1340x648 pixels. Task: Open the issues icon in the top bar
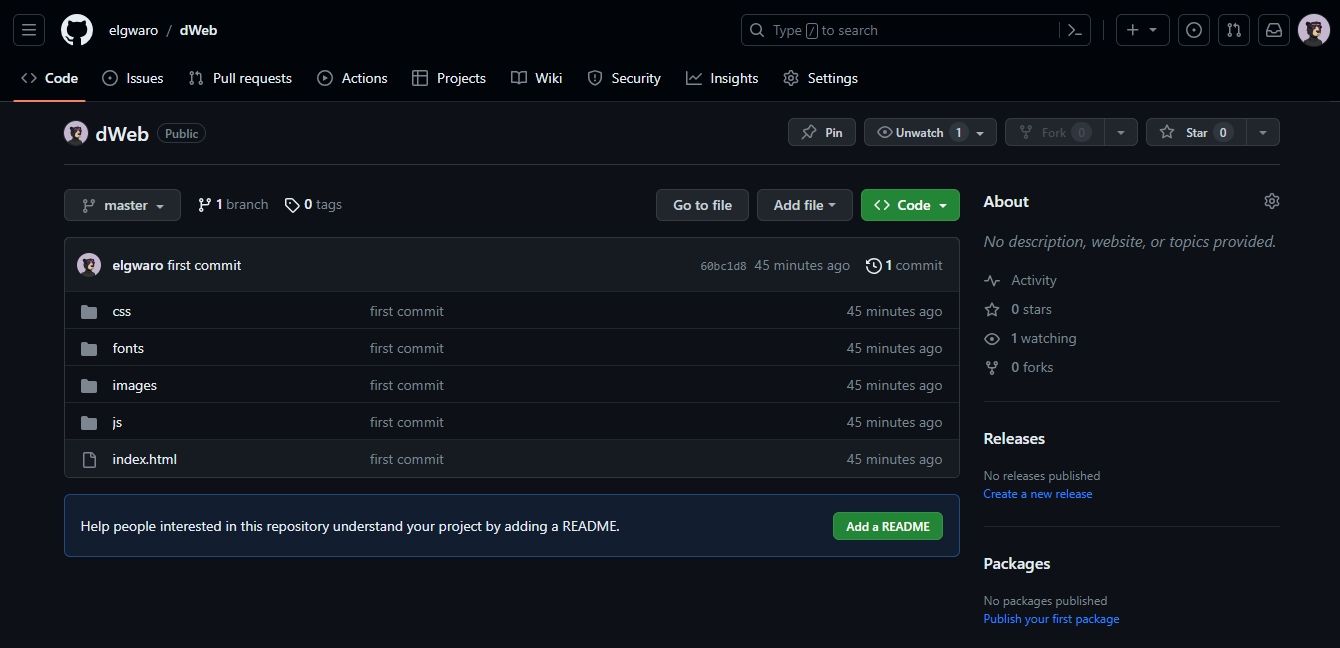coord(1193,30)
